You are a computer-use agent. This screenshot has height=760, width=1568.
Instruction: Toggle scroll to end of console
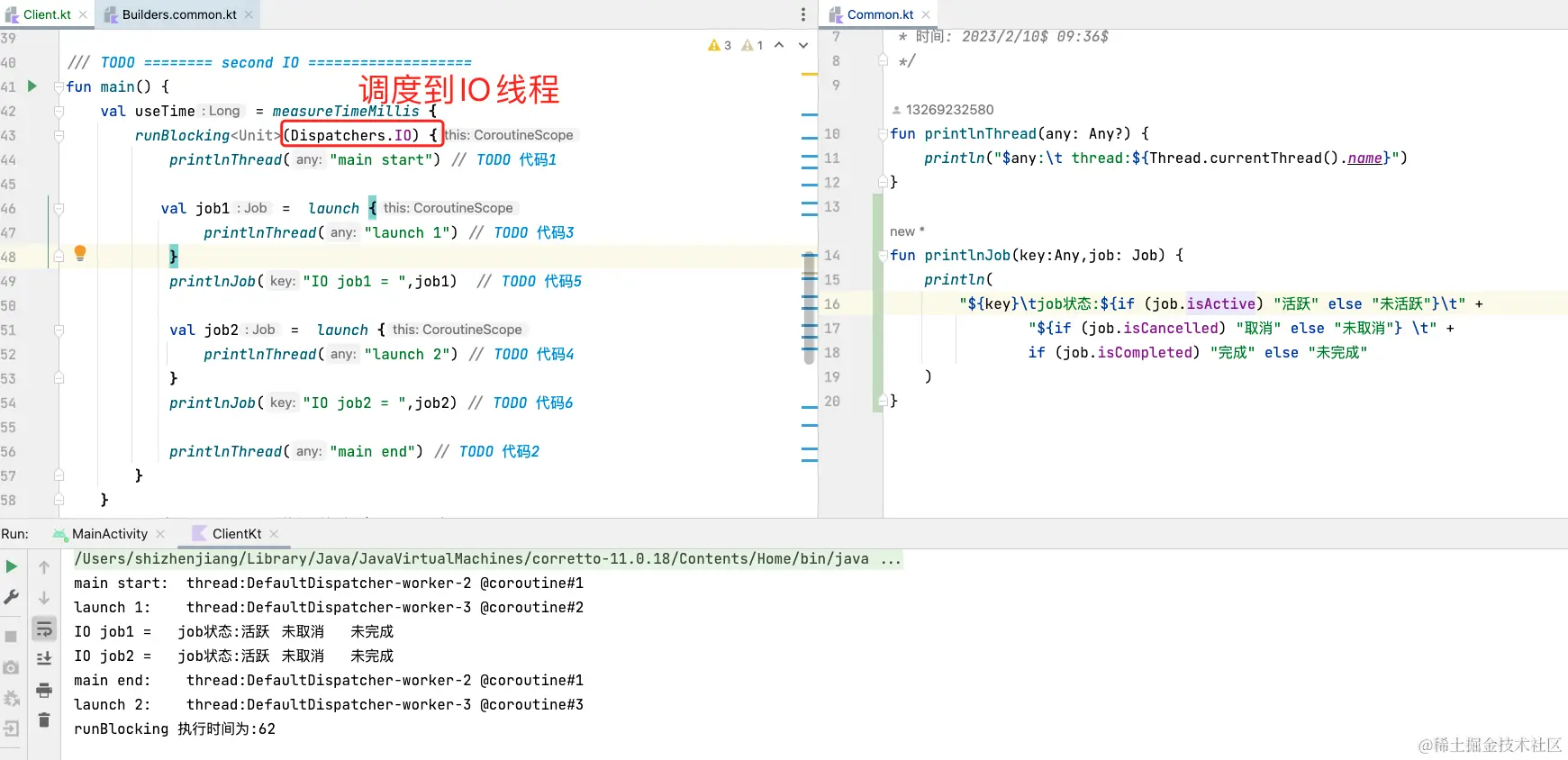[44, 659]
